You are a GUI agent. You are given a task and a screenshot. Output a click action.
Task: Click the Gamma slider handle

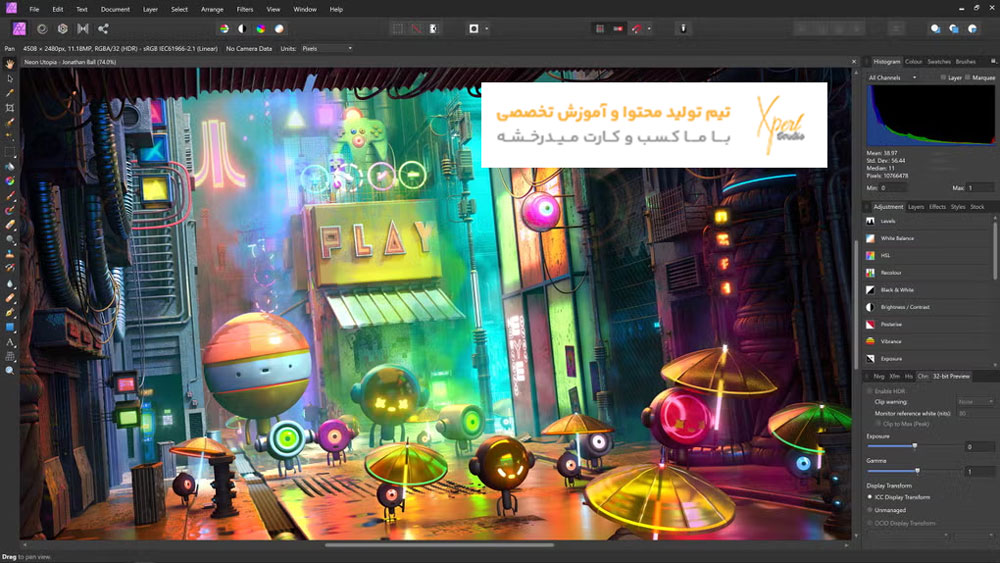[918, 471]
